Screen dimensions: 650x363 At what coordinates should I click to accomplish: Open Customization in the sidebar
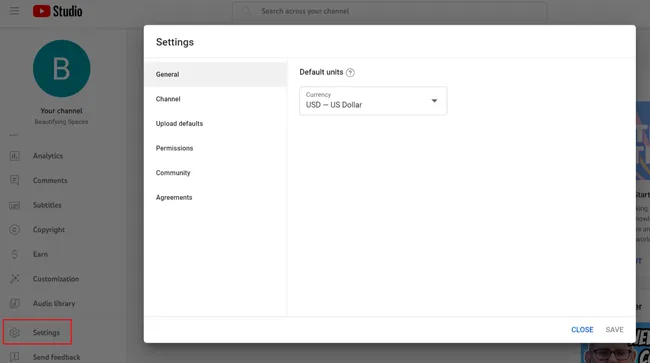tap(56, 279)
